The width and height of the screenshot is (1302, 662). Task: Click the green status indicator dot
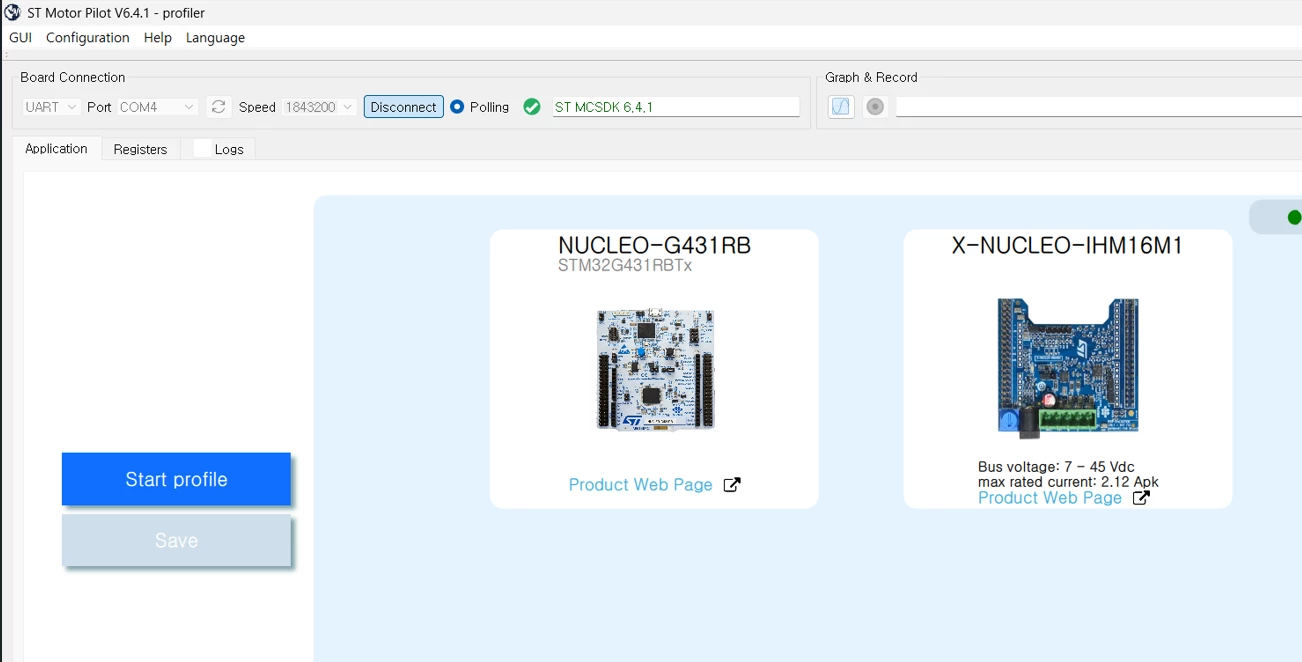pyautogui.click(x=1294, y=217)
